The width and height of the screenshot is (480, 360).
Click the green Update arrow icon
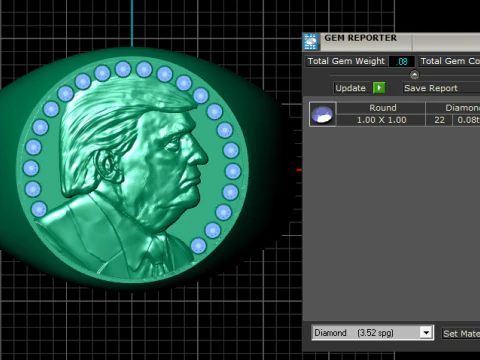379,88
